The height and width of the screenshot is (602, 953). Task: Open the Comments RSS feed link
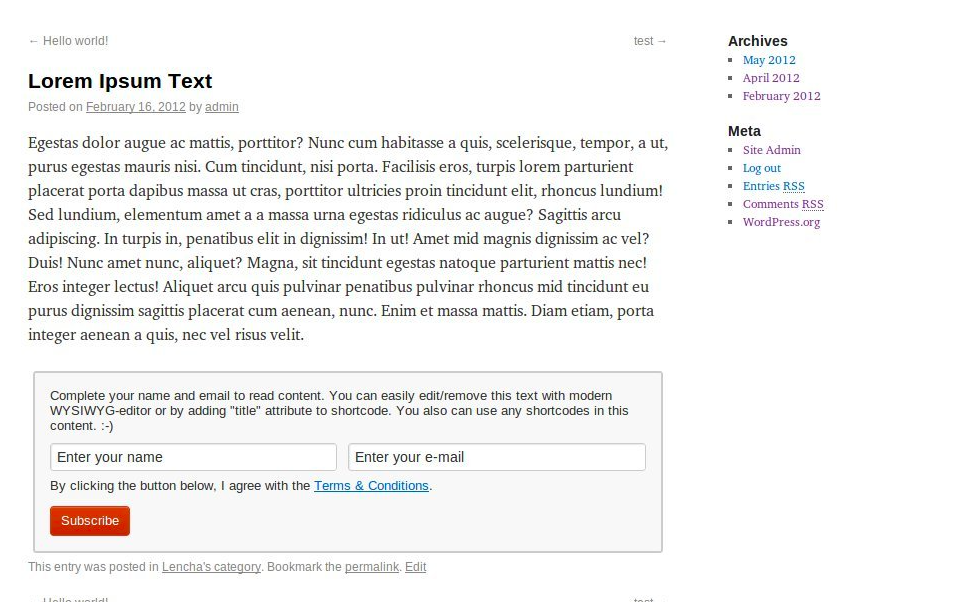(783, 204)
